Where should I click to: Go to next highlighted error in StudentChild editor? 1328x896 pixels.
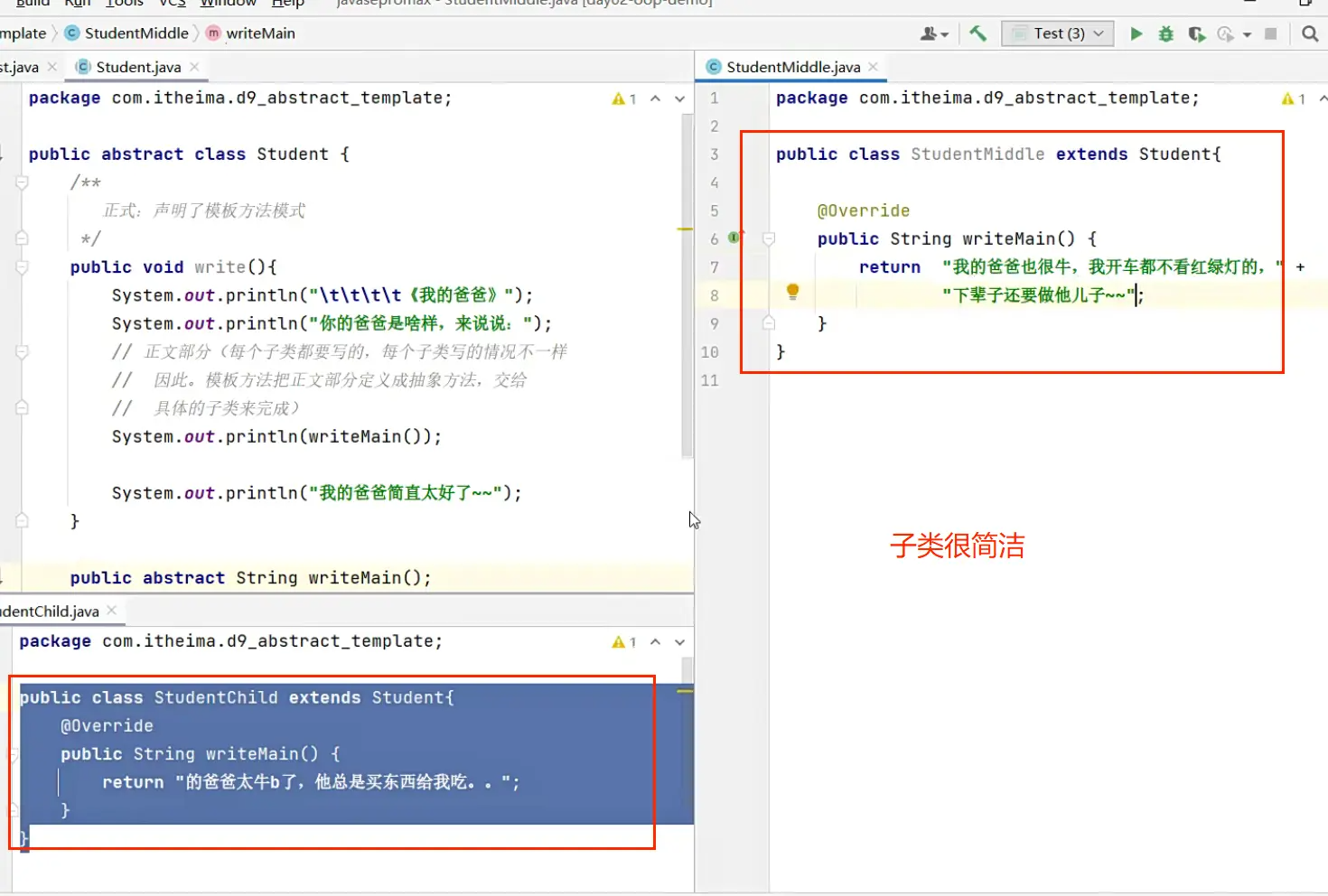(679, 642)
